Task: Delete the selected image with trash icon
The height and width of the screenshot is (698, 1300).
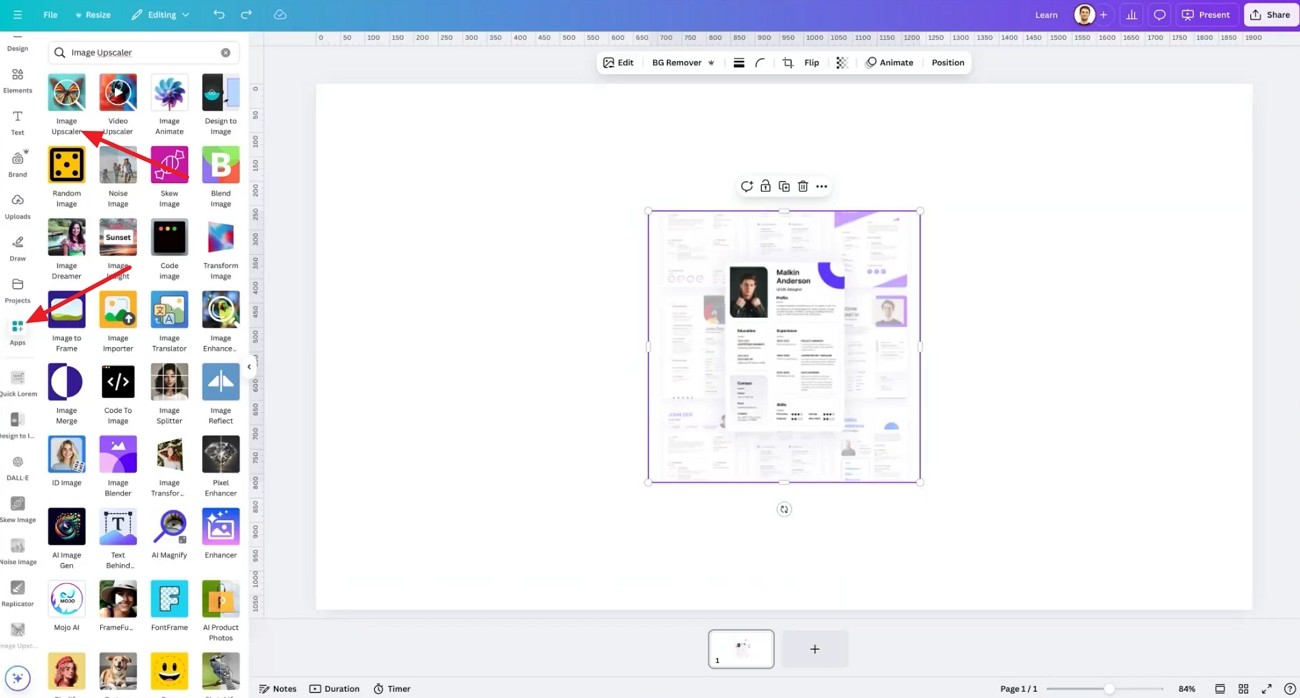Action: [x=803, y=186]
